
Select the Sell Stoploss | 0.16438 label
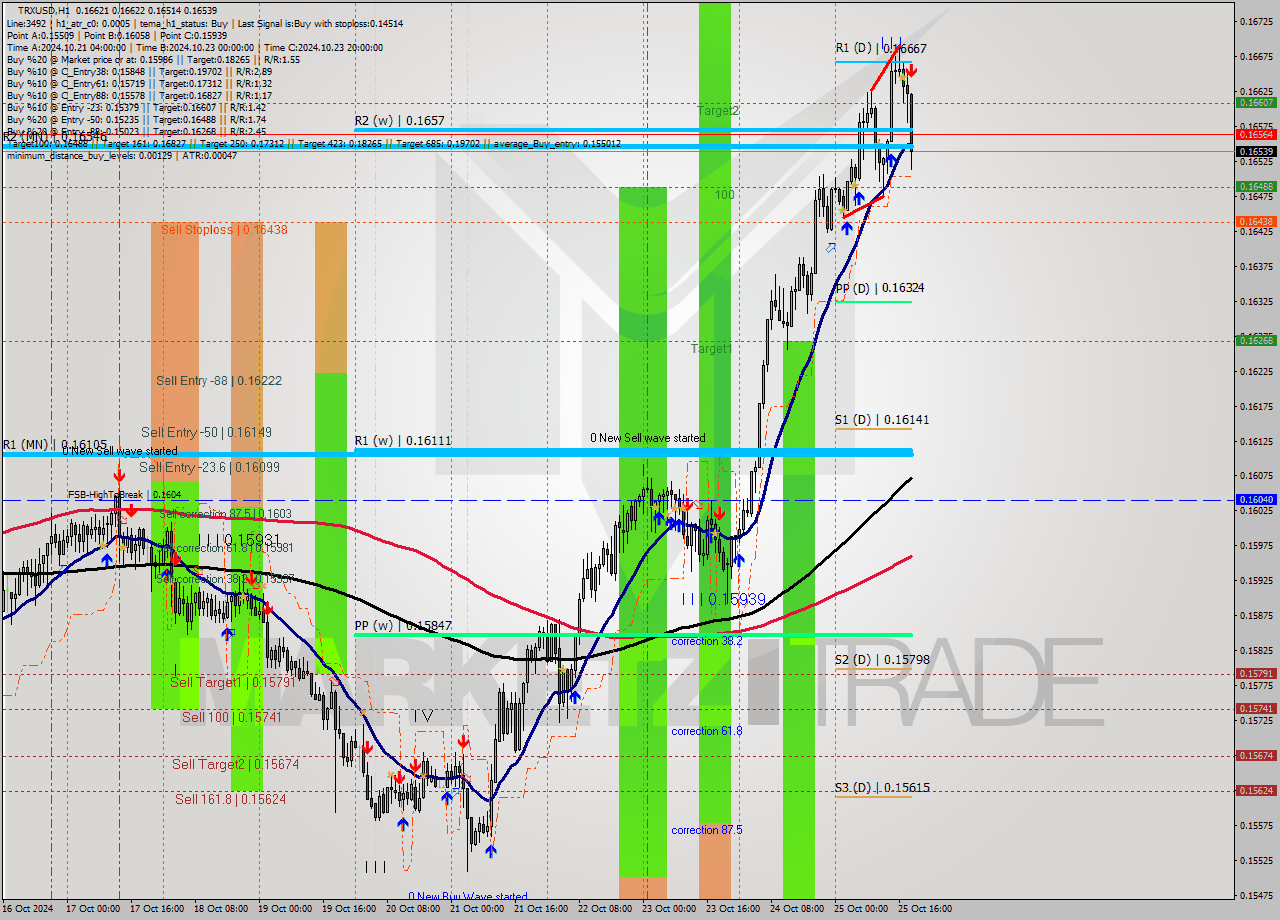coord(224,229)
